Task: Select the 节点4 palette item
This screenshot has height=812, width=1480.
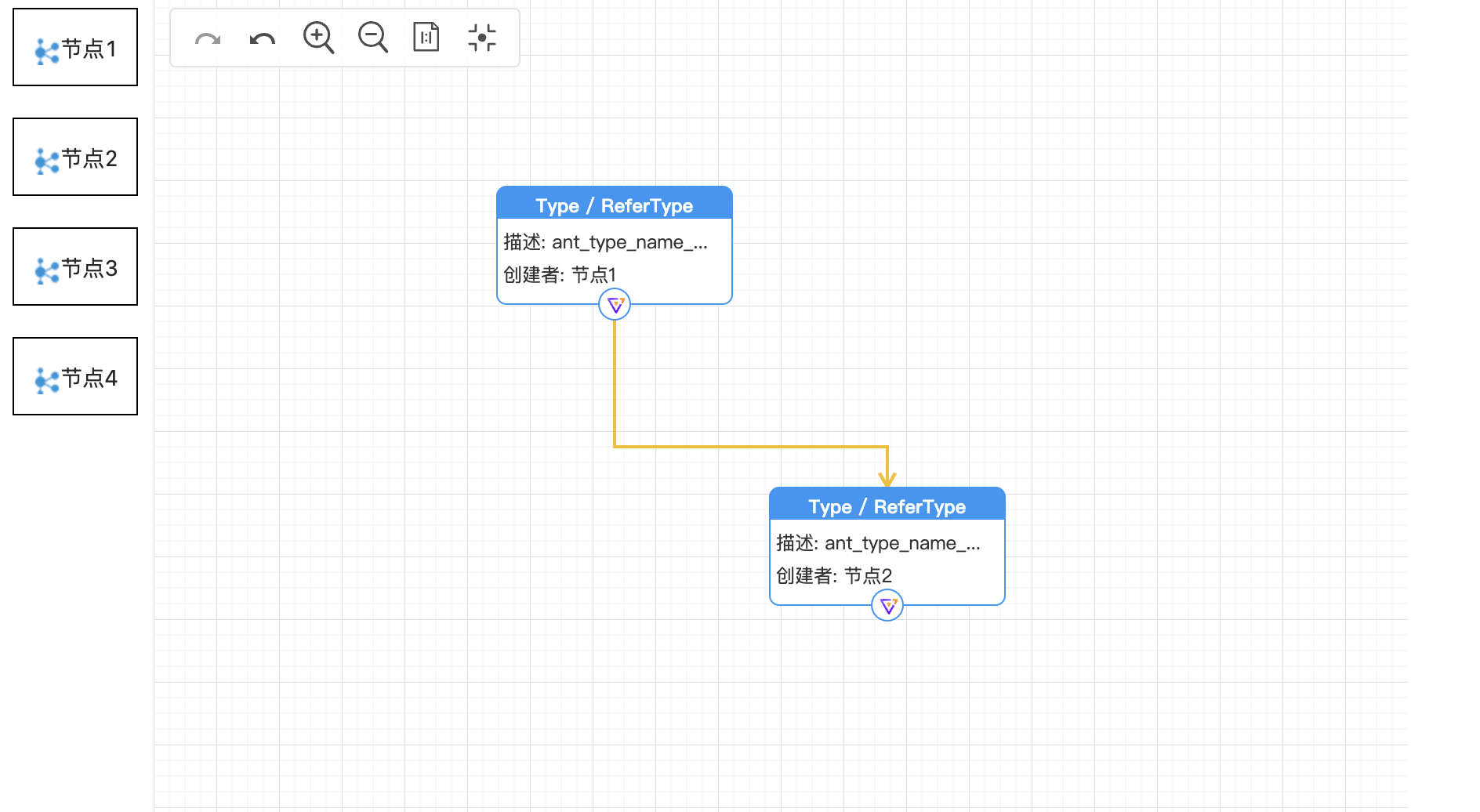Action: tap(75, 376)
